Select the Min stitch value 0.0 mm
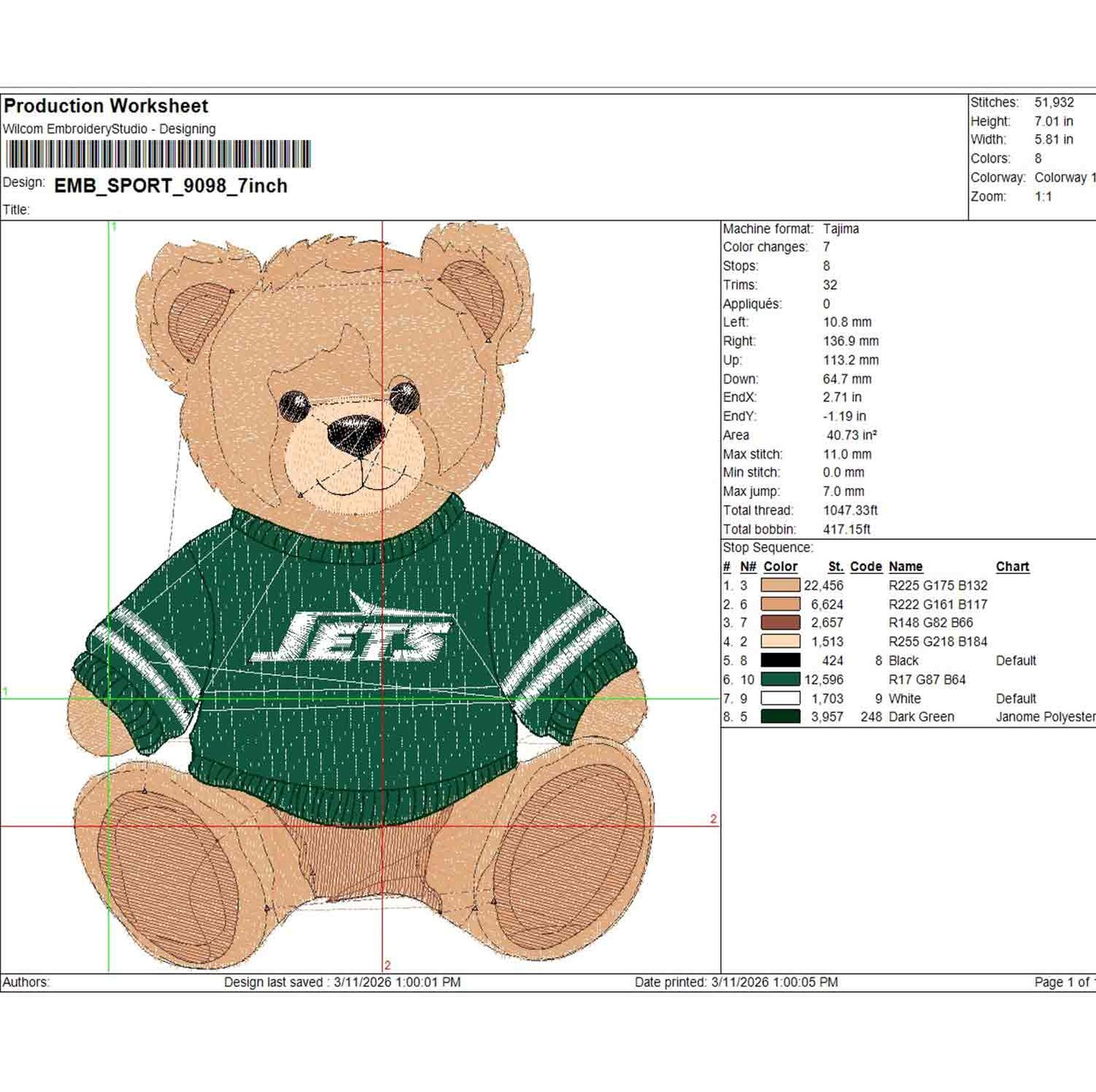Image resolution: width=1096 pixels, height=1092 pixels. click(x=844, y=473)
